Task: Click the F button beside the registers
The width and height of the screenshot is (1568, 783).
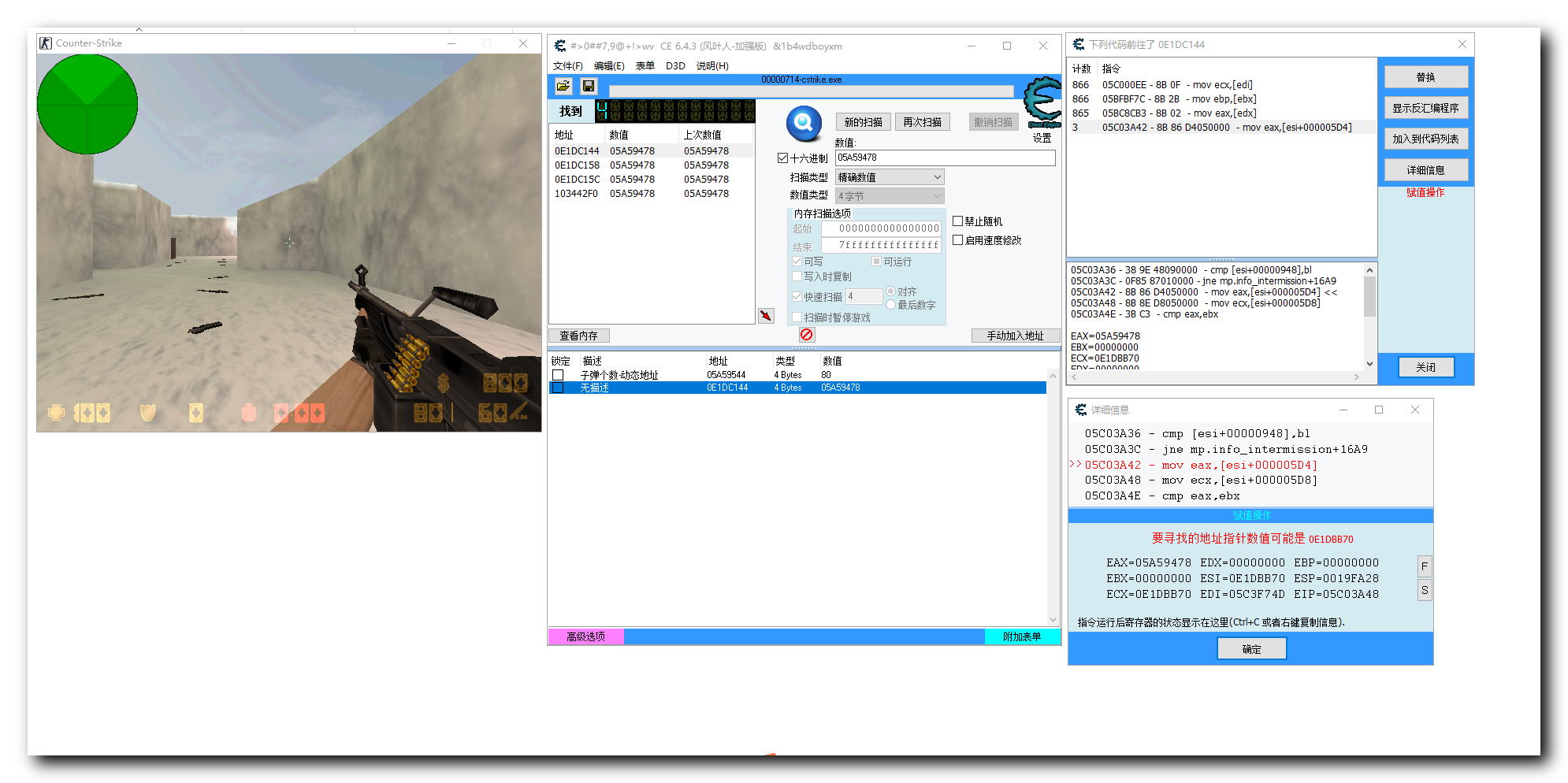Action: [x=1425, y=566]
